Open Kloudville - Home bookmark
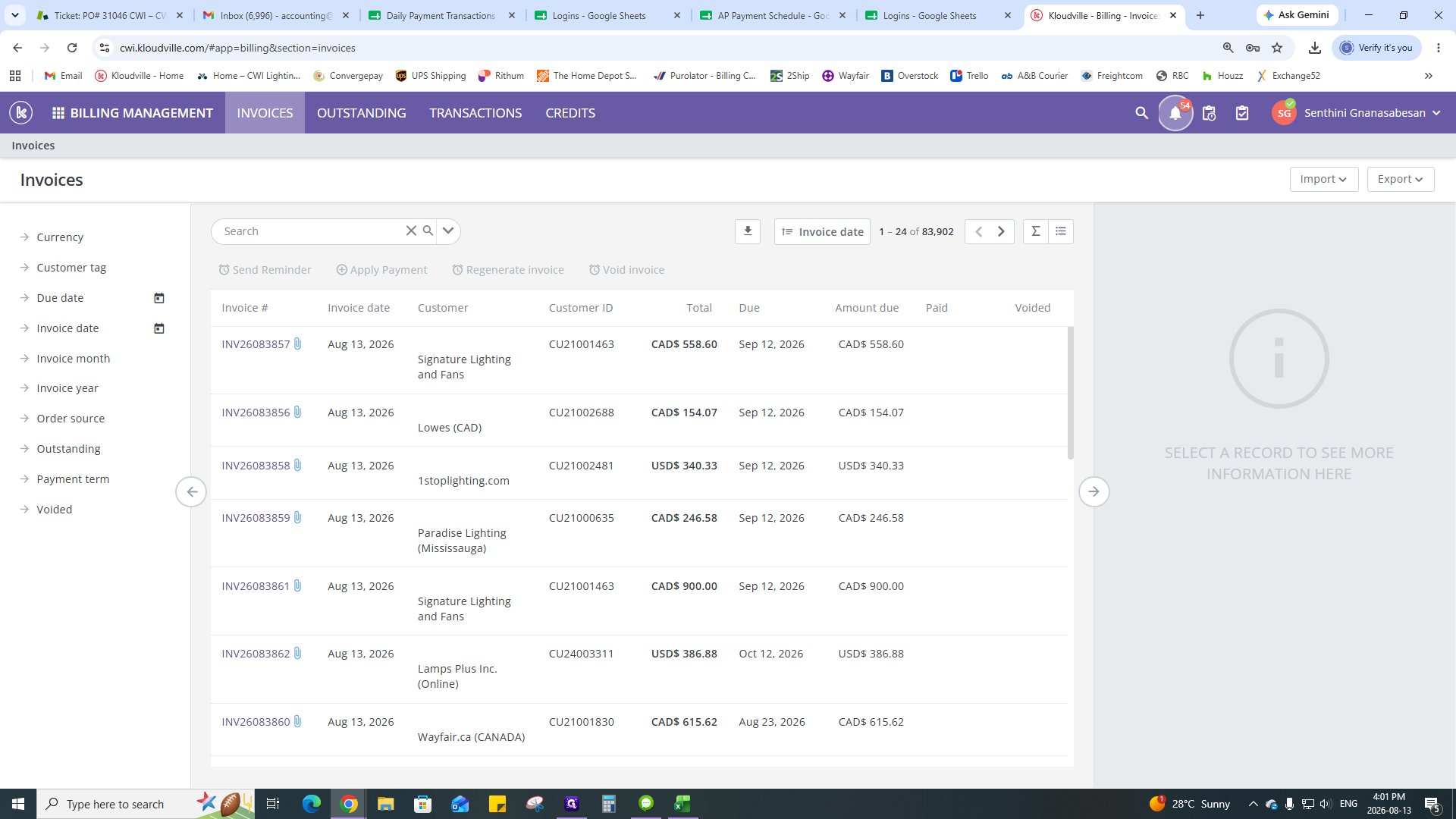Viewport: 1456px width, 819px height. 140,76
